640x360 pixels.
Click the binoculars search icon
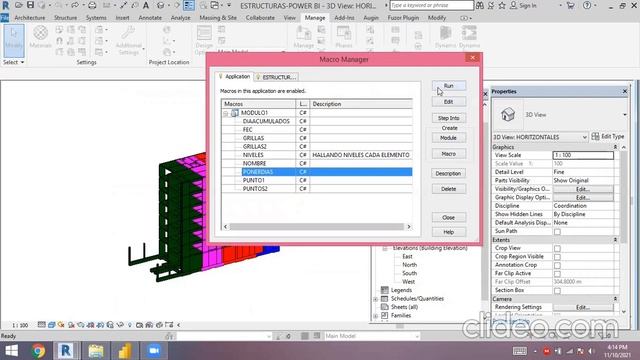[480, 5]
